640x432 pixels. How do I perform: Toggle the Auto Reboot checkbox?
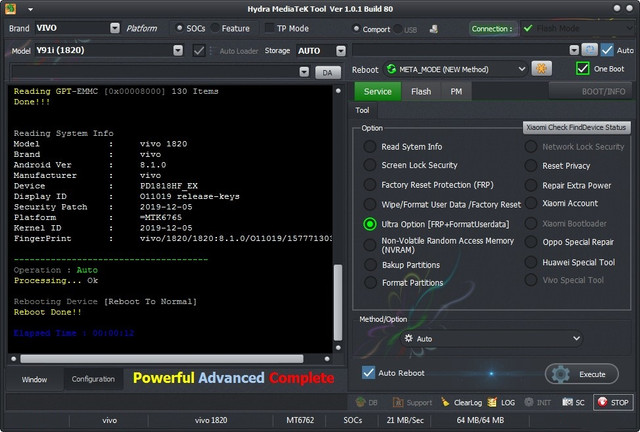[368, 372]
